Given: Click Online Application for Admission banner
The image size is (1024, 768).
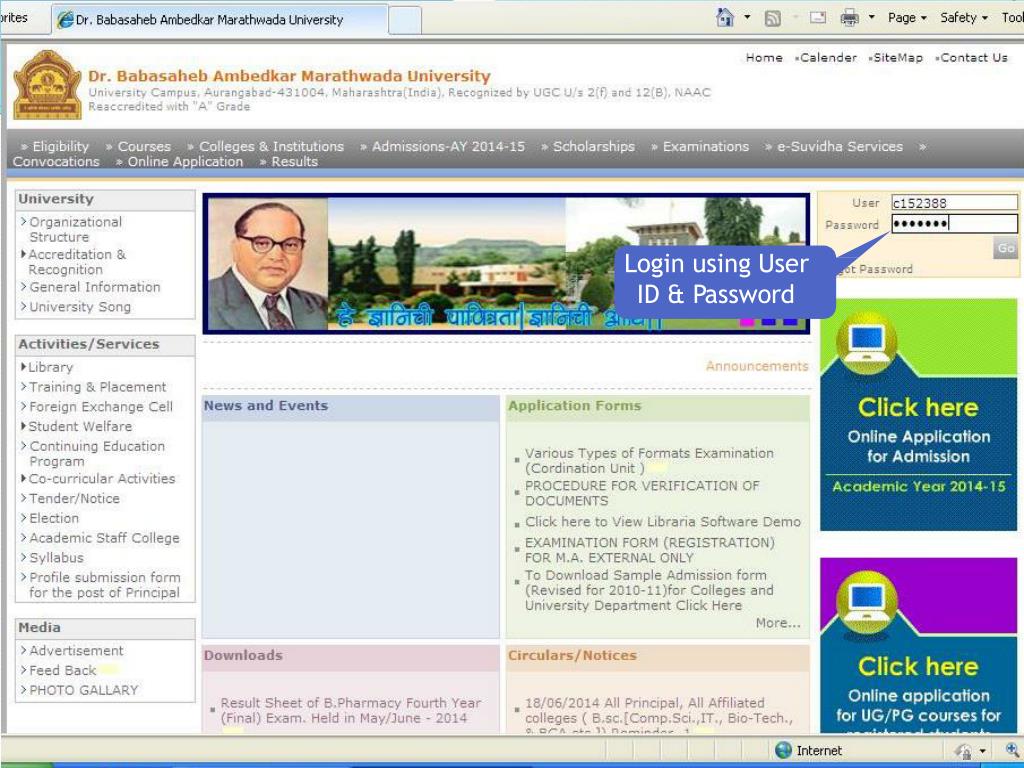Looking at the screenshot, I should pyautogui.click(x=918, y=415).
